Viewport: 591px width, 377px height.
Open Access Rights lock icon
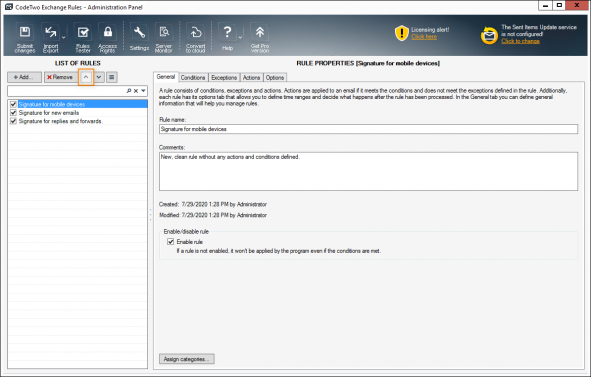tap(108, 38)
